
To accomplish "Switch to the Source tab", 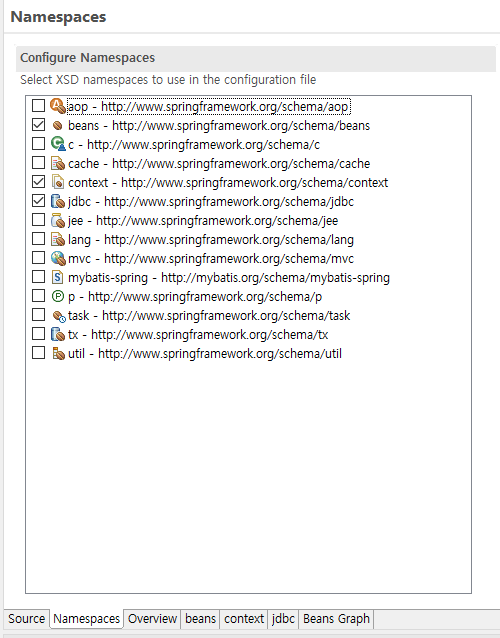I will coord(26,618).
